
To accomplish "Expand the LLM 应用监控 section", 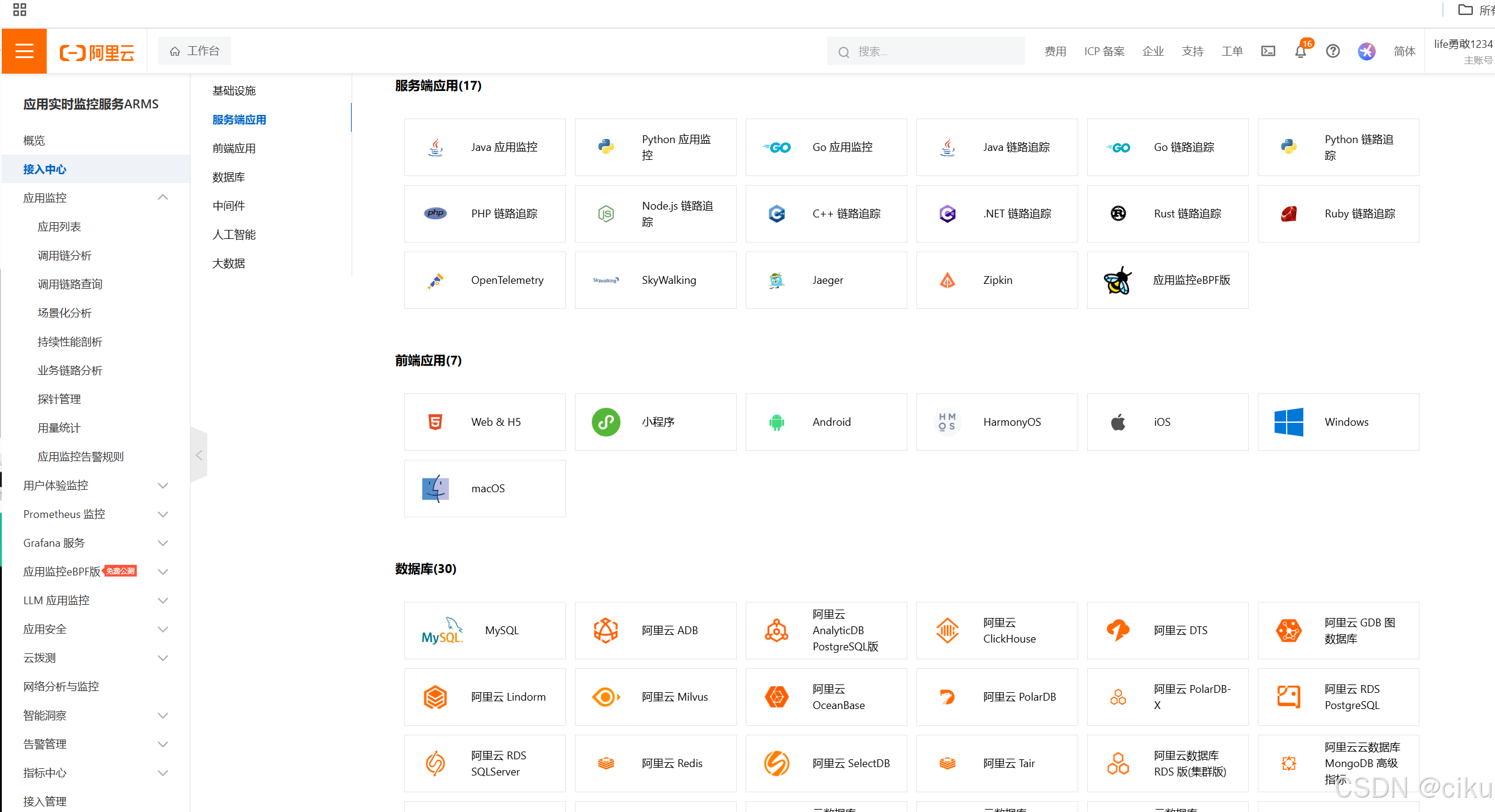I will [x=163, y=601].
